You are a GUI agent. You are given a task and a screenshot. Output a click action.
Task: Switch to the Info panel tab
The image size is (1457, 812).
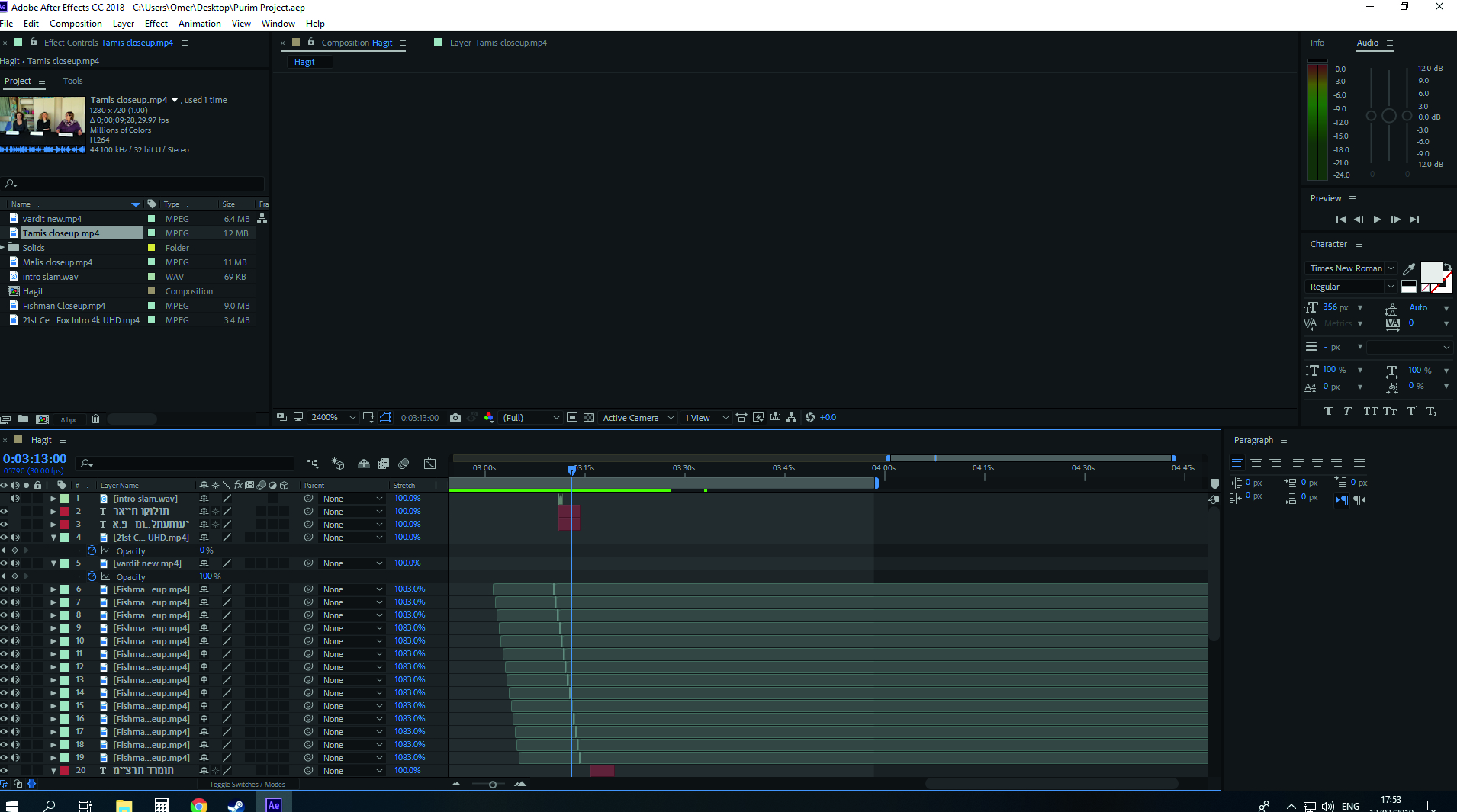pos(1317,43)
